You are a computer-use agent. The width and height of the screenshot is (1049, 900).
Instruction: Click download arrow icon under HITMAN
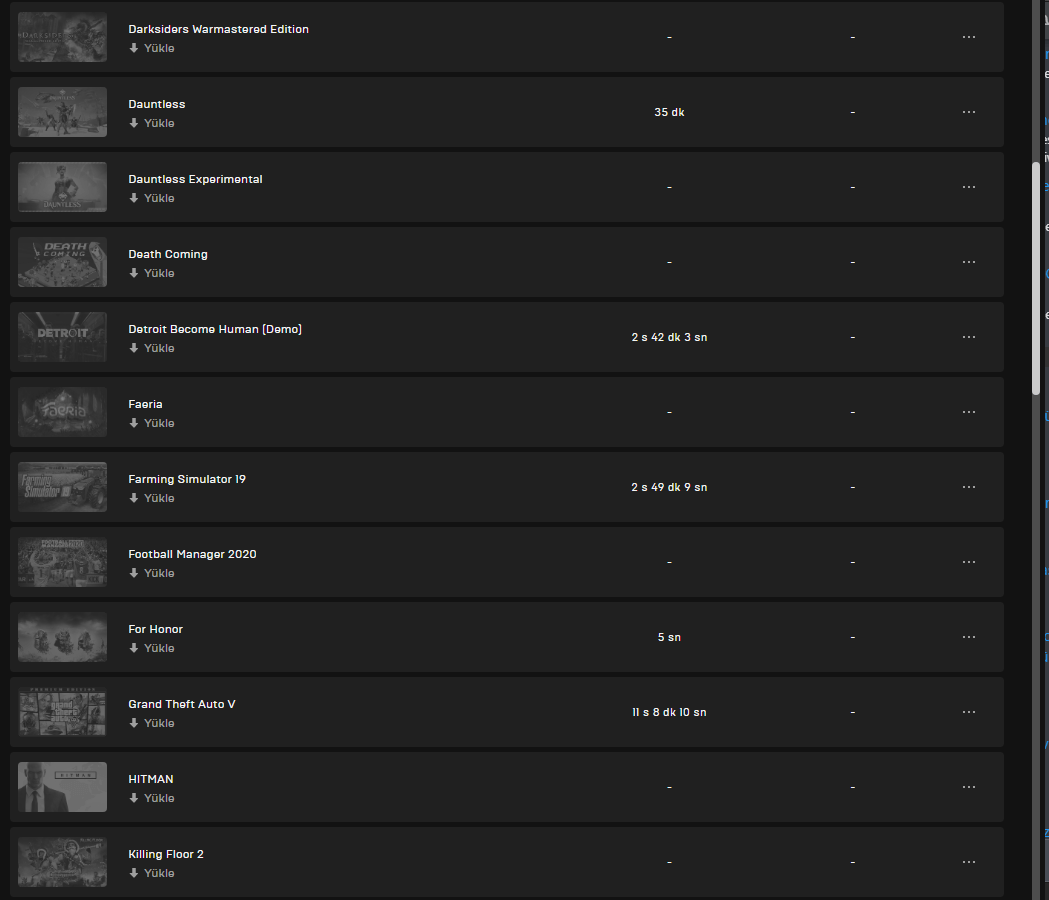[x=134, y=798]
